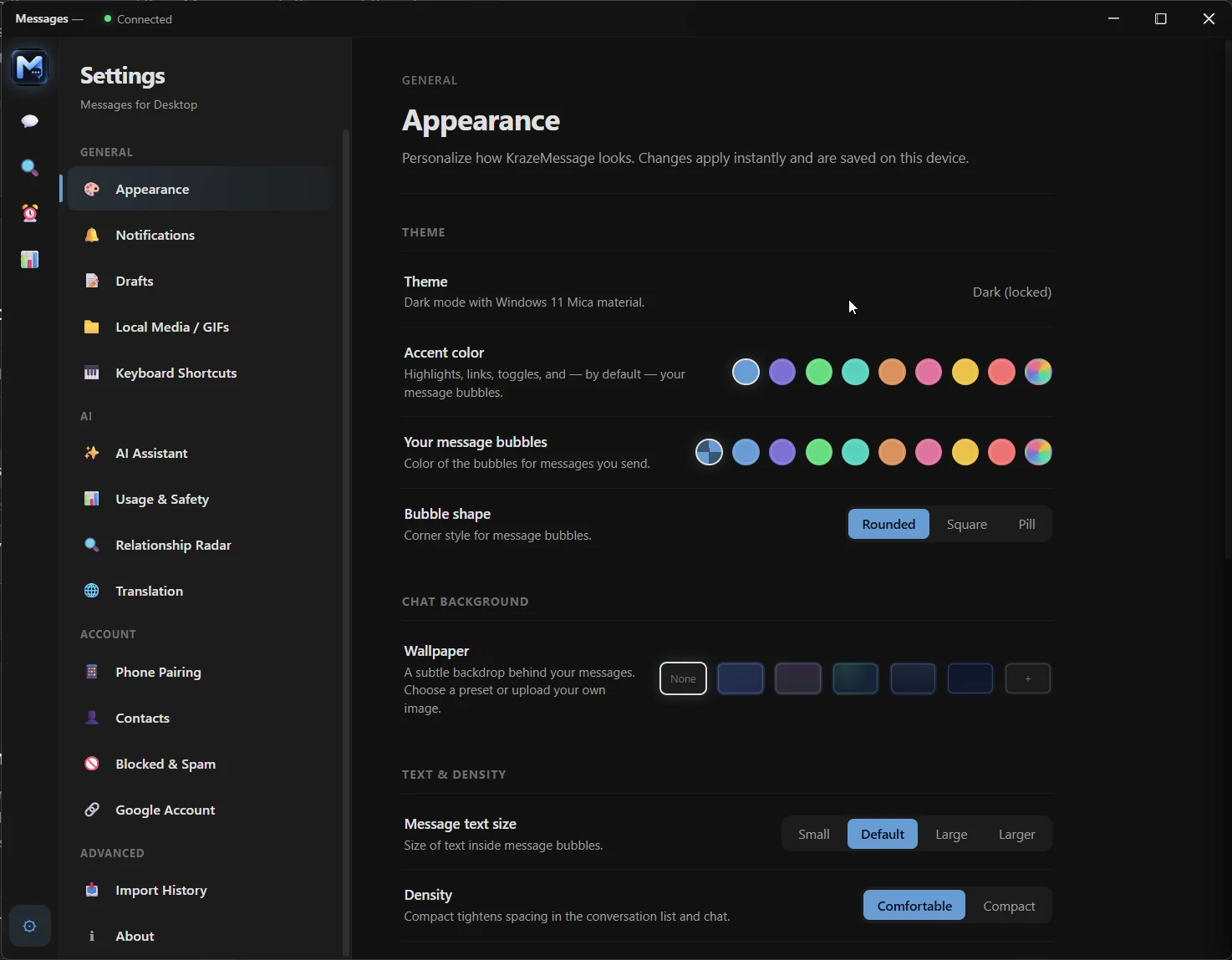Select Comfortable density
The height and width of the screenshot is (960, 1232).
point(914,906)
